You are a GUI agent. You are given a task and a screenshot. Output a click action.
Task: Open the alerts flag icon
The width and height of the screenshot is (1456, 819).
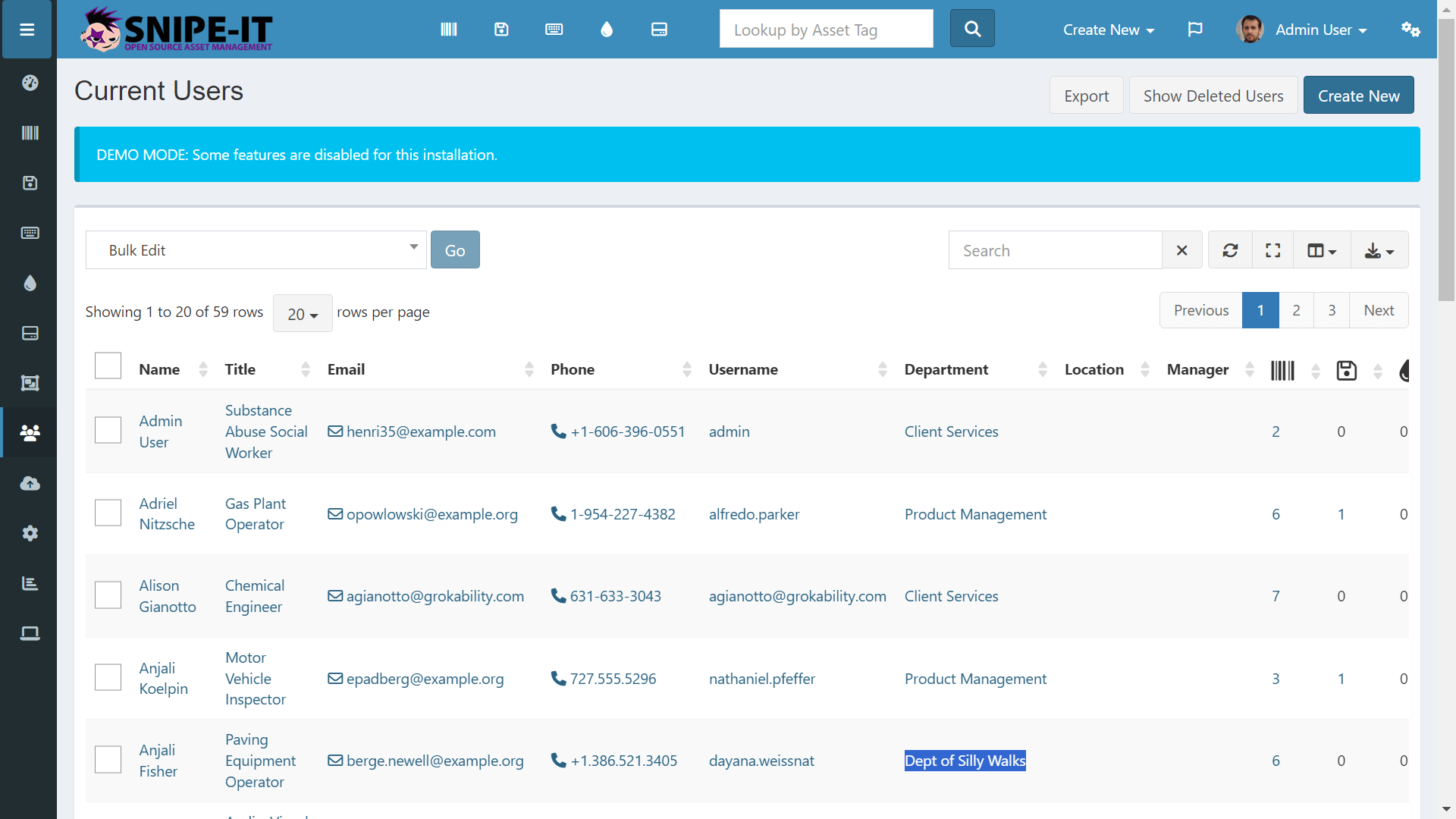1195,30
